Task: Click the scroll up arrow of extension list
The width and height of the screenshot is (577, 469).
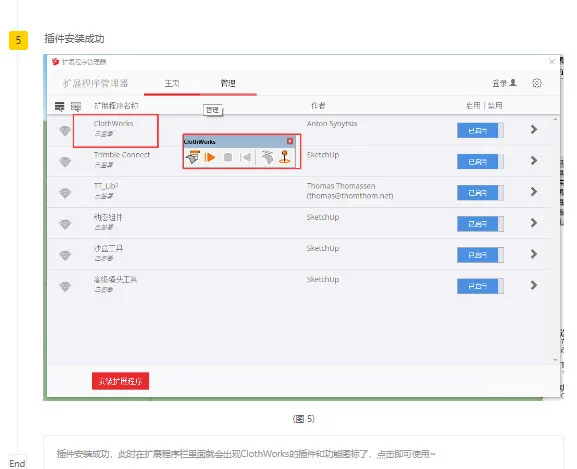Action: (x=555, y=120)
